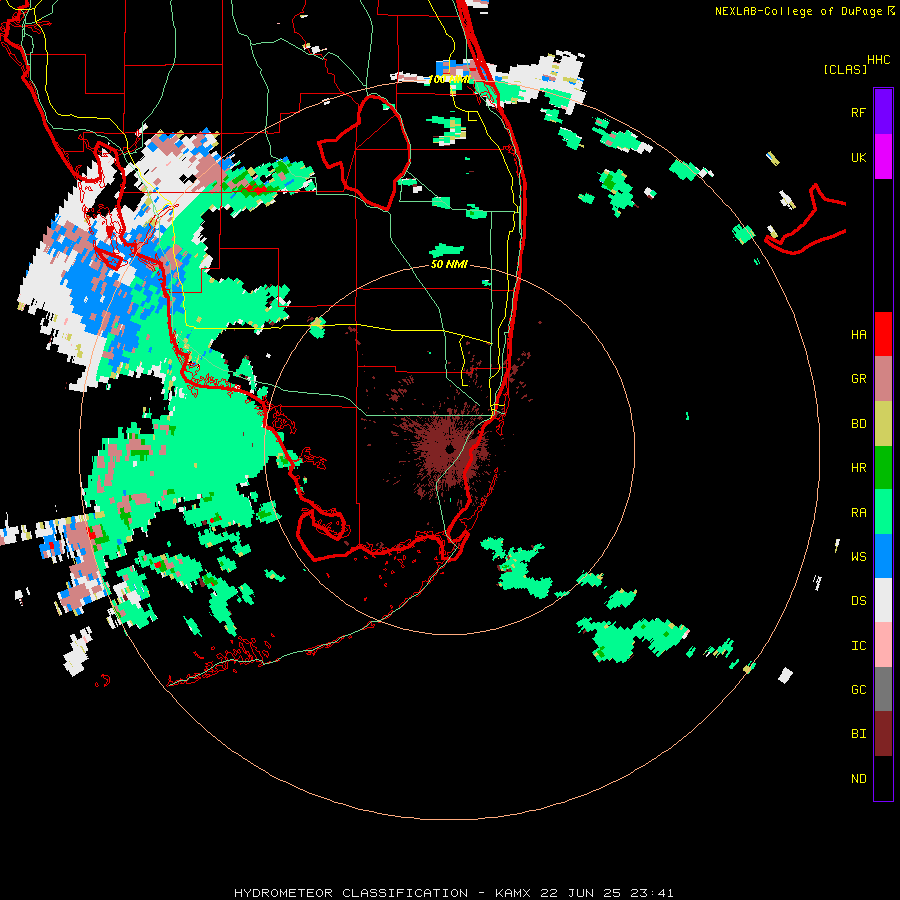Click the BD legend label
900x900 pixels.
pyautogui.click(x=858, y=424)
